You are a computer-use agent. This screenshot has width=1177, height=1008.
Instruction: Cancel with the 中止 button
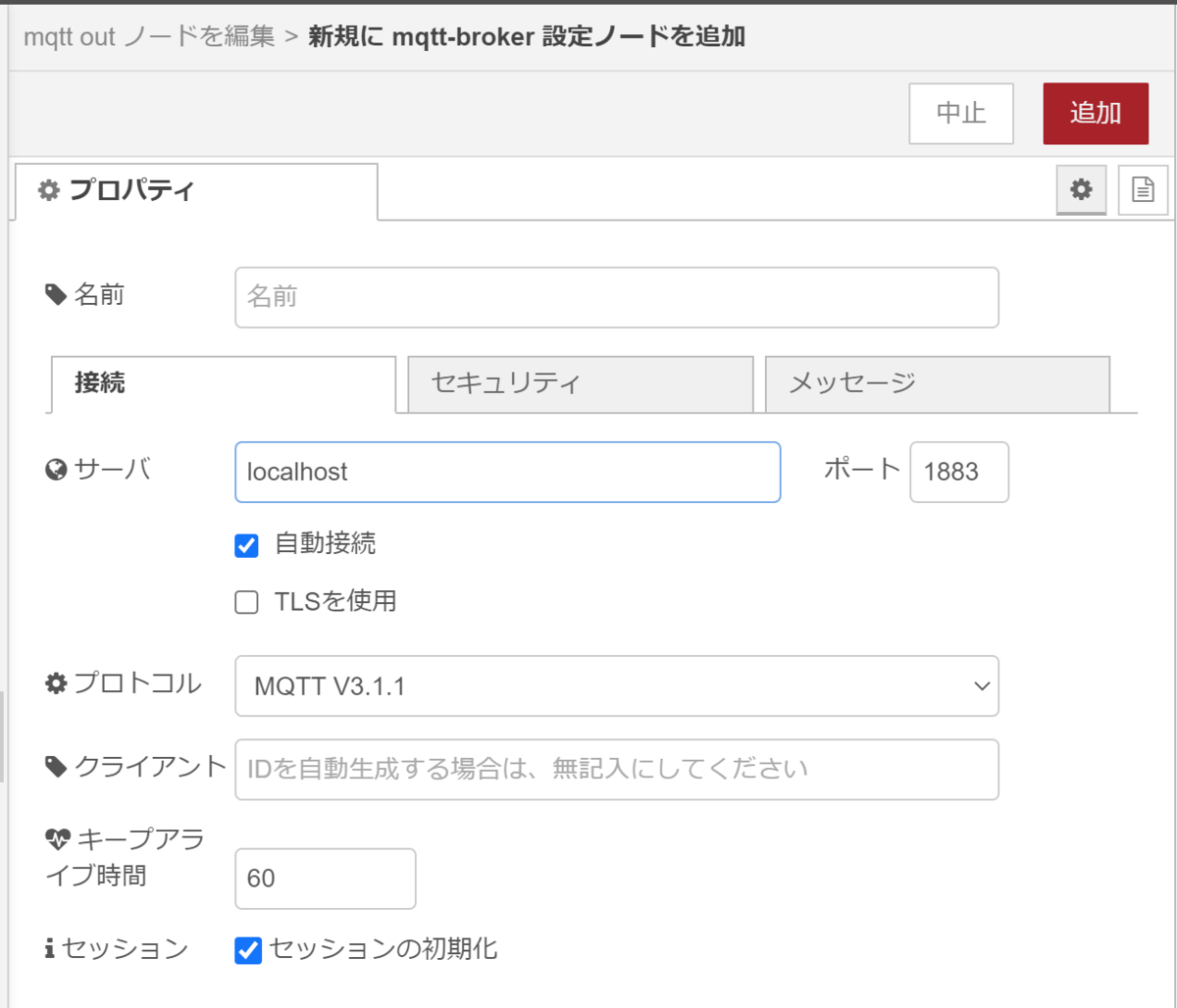coord(960,113)
